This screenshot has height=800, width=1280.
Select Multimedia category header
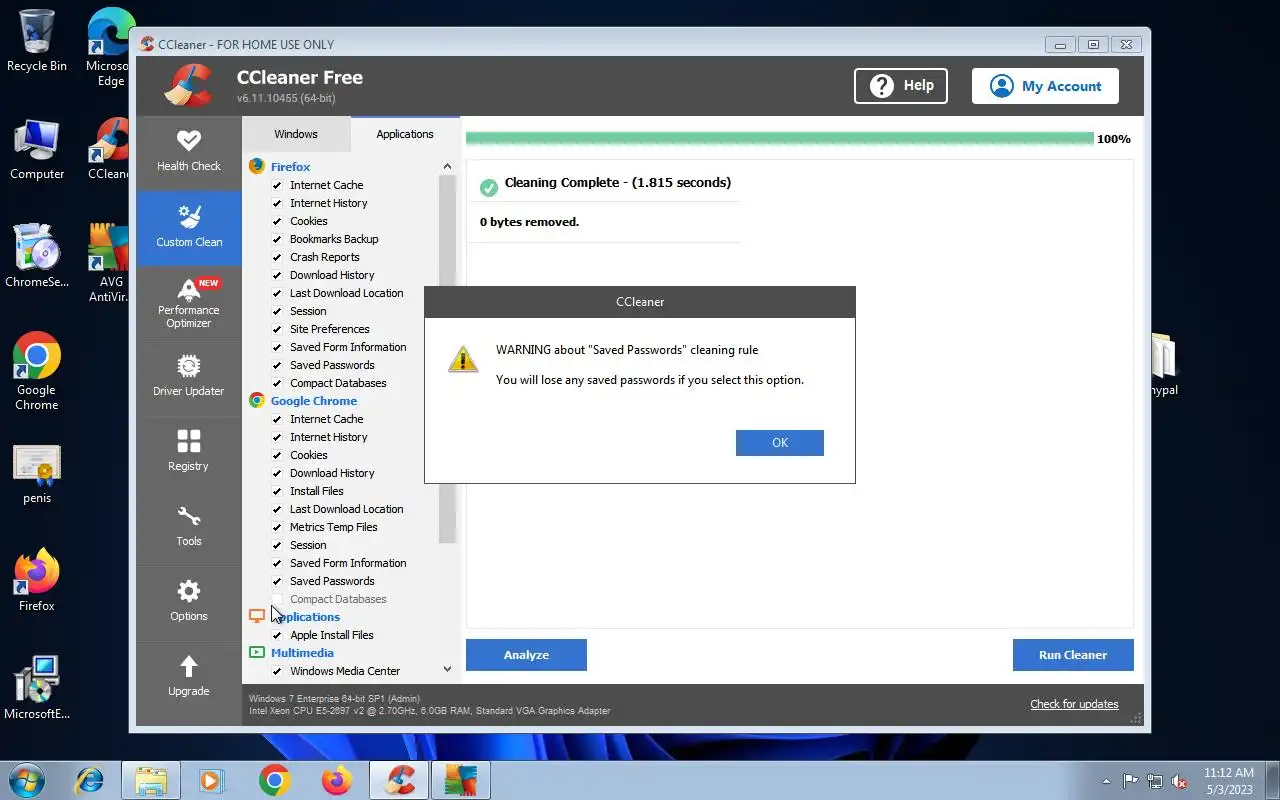point(302,653)
